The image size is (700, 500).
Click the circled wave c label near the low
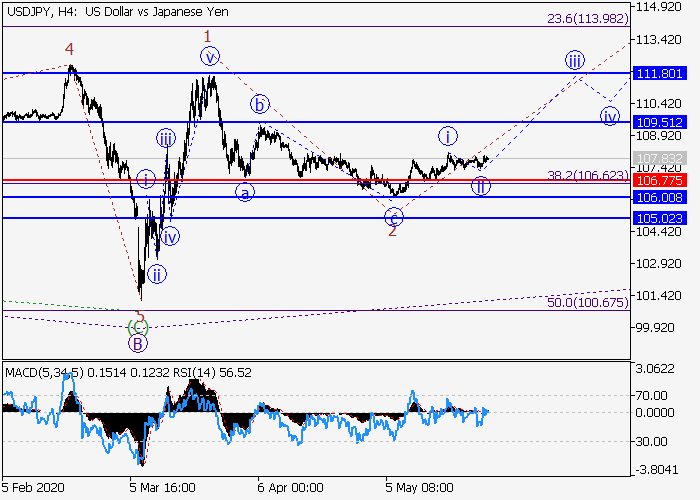pyautogui.click(x=394, y=216)
